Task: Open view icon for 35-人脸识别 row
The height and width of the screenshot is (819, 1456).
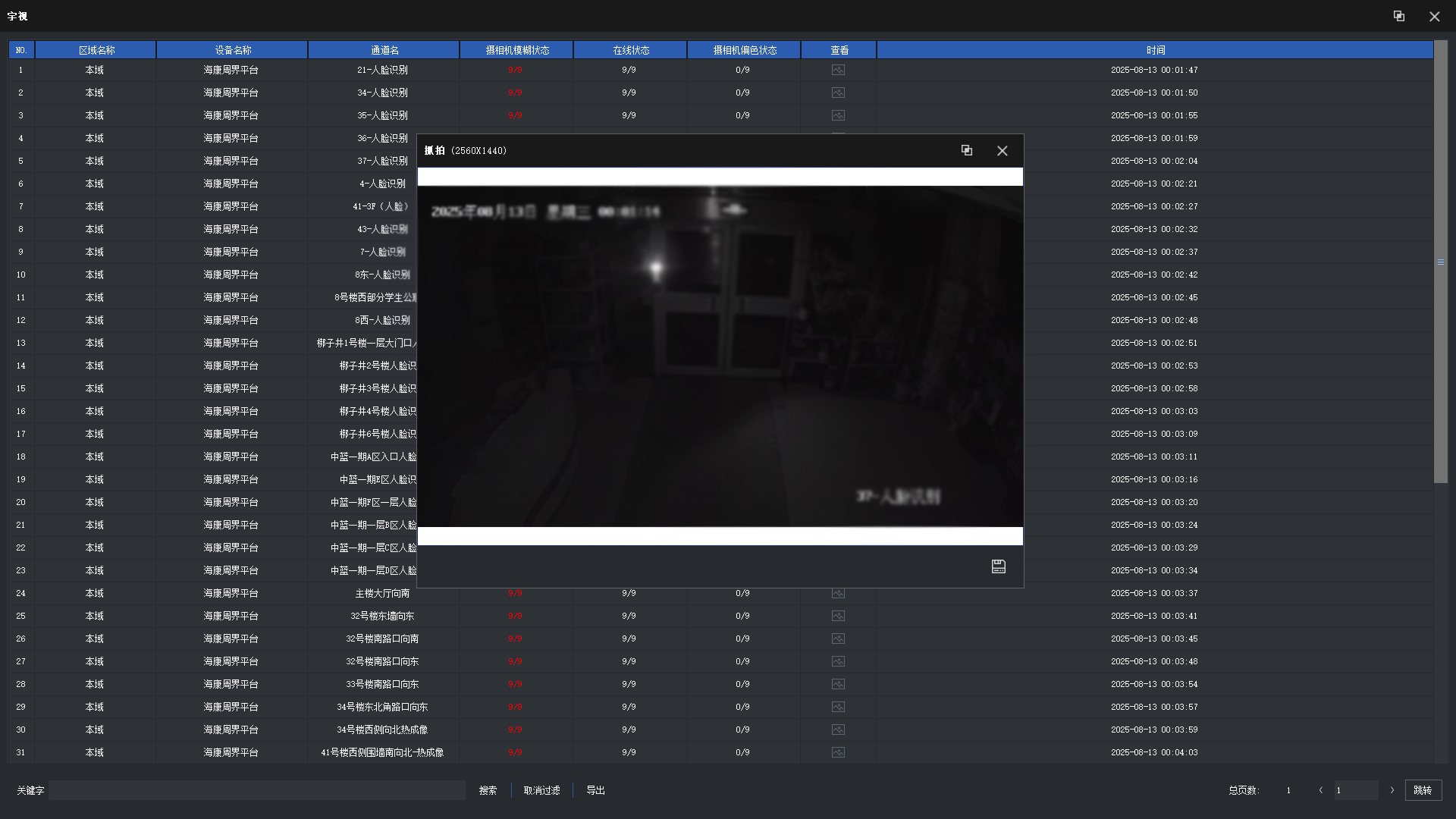Action: point(838,115)
